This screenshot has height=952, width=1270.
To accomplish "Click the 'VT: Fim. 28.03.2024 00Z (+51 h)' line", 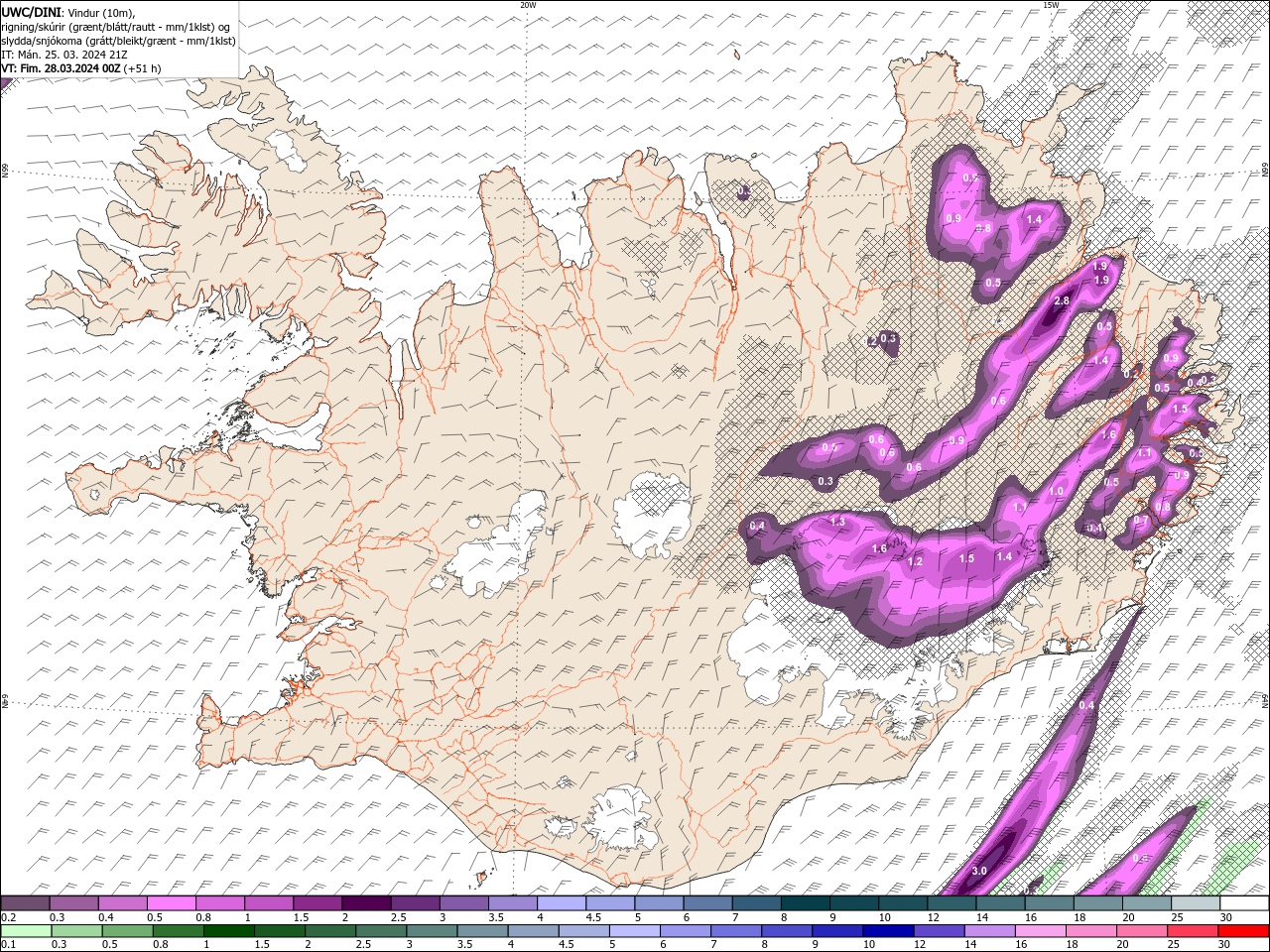I will click(81, 68).
